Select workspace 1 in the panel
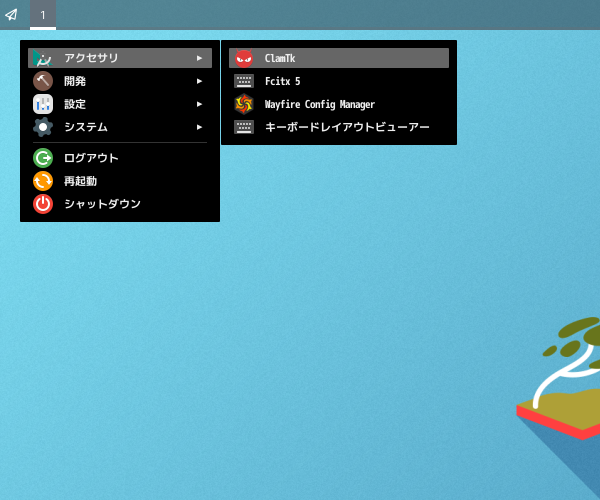600x500 pixels. (x=43, y=15)
